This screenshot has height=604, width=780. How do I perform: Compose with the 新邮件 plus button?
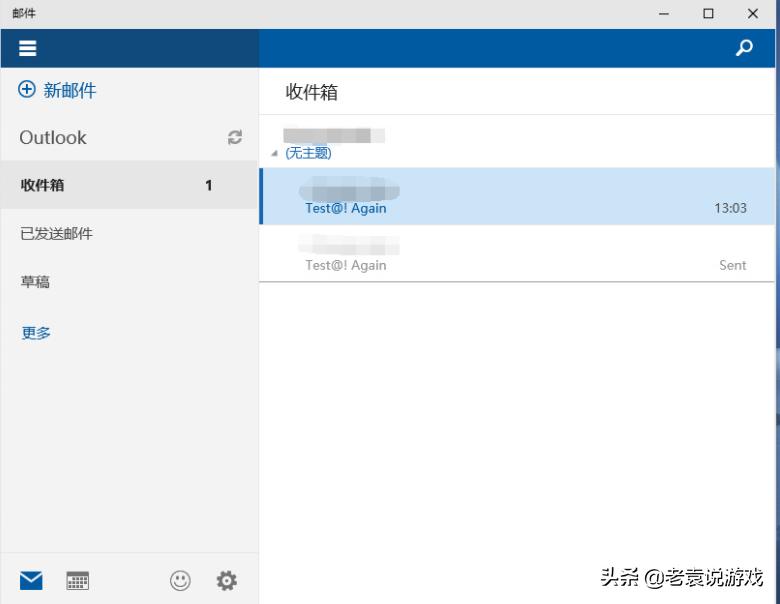pos(57,90)
